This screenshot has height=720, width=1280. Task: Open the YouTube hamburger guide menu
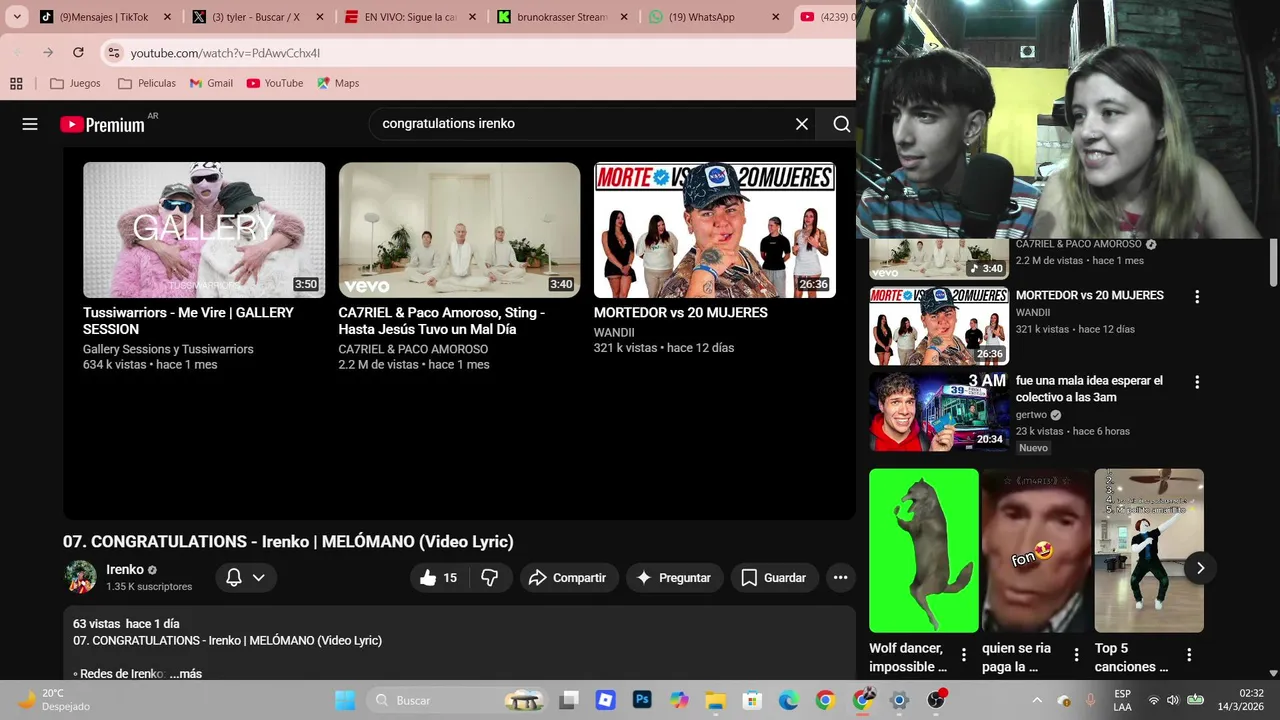pos(30,124)
